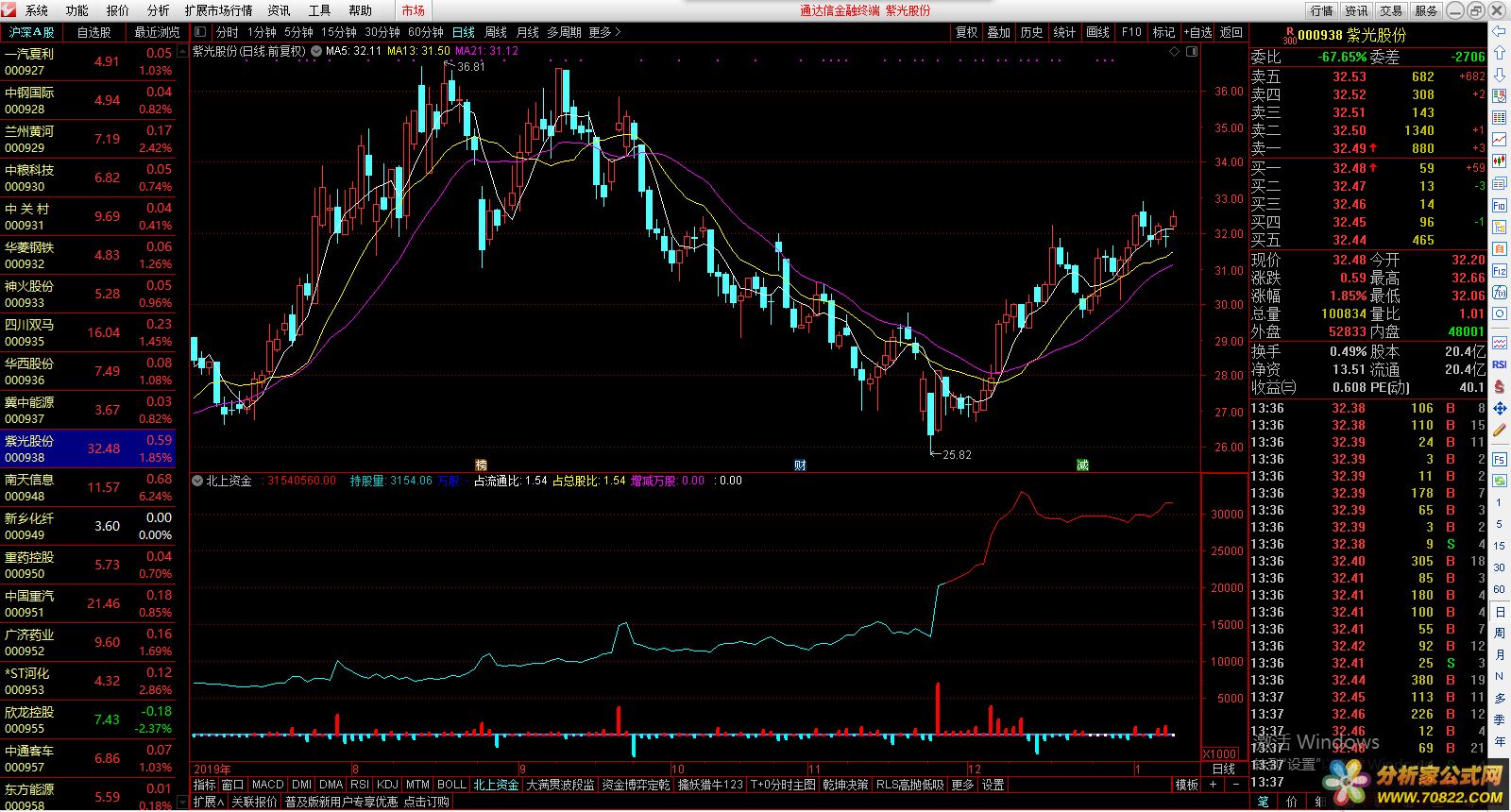The width and height of the screenshot is (1511, 812).
Task: Open the 分析 menu
Action: 158,10
